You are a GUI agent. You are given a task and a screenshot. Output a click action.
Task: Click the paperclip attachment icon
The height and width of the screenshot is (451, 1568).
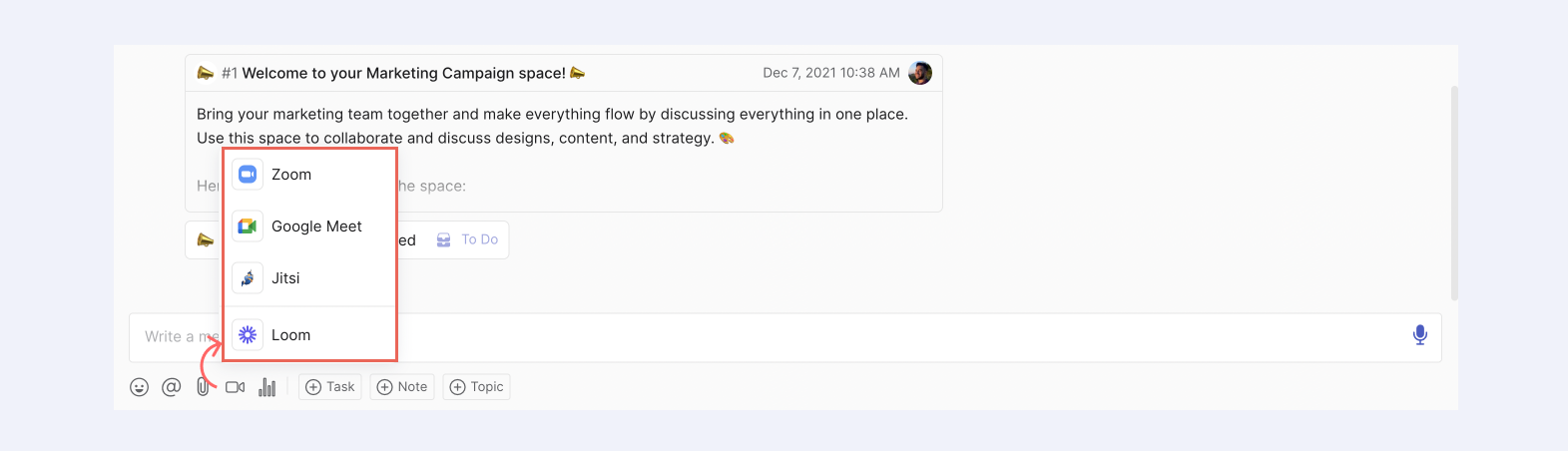(203, 387)
